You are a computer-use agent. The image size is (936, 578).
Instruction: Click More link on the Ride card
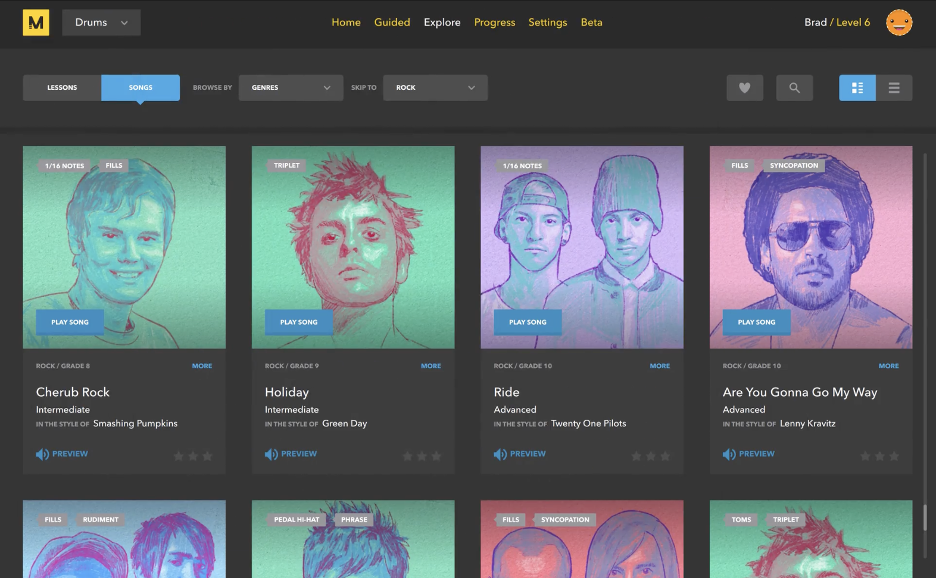coord(660,366)
